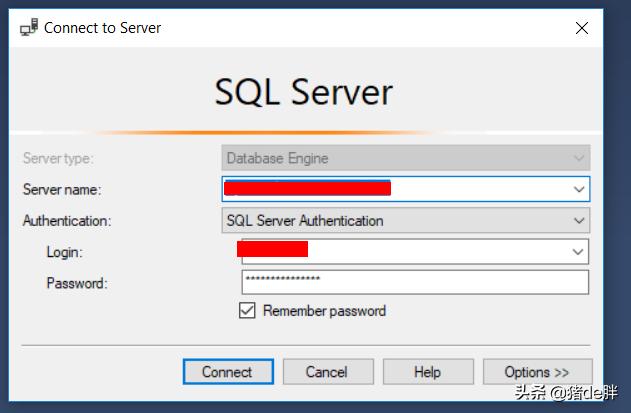Viewport: 631px width, 413px height.
Task: Open the Server name dropdown arrow
Action: (579, 189)
